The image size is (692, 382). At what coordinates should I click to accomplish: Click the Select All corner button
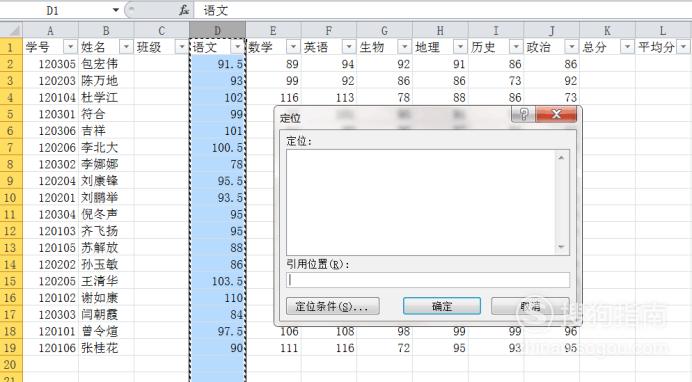coord(11,30)
